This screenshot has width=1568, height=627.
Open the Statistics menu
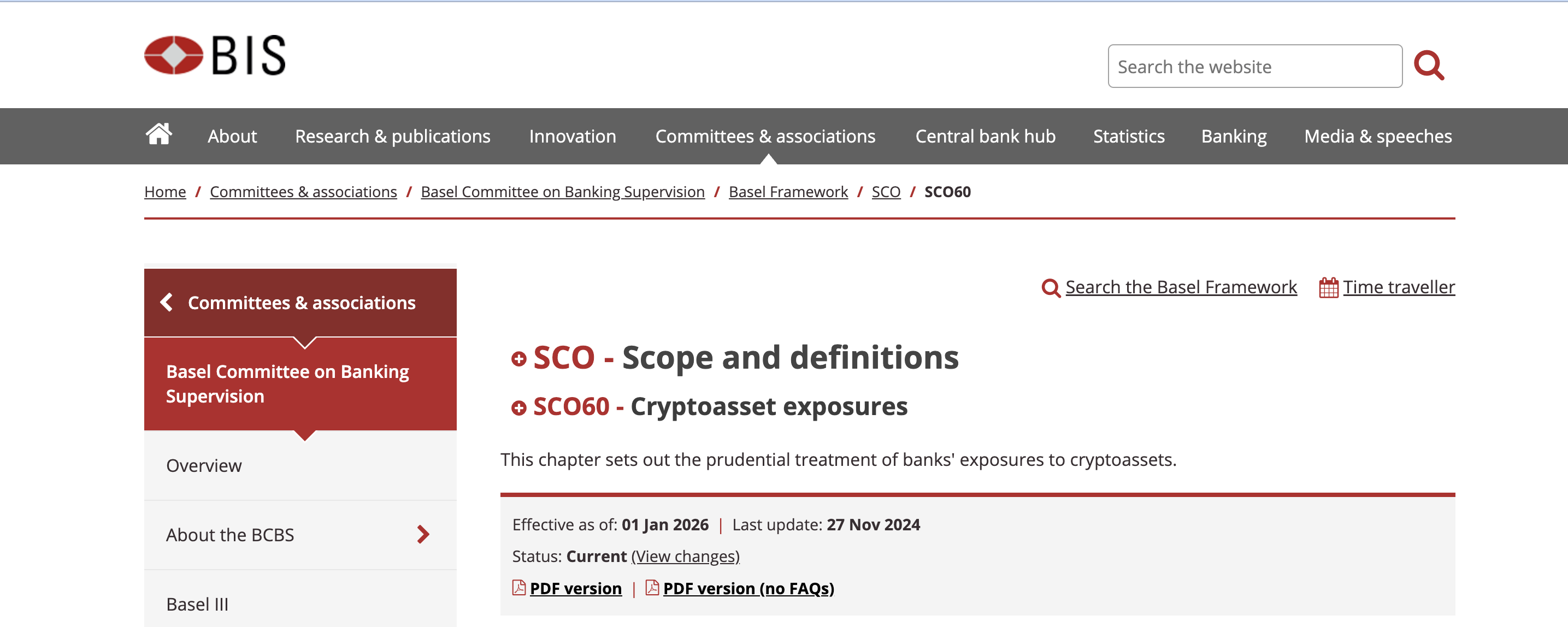pos(1129,137)
